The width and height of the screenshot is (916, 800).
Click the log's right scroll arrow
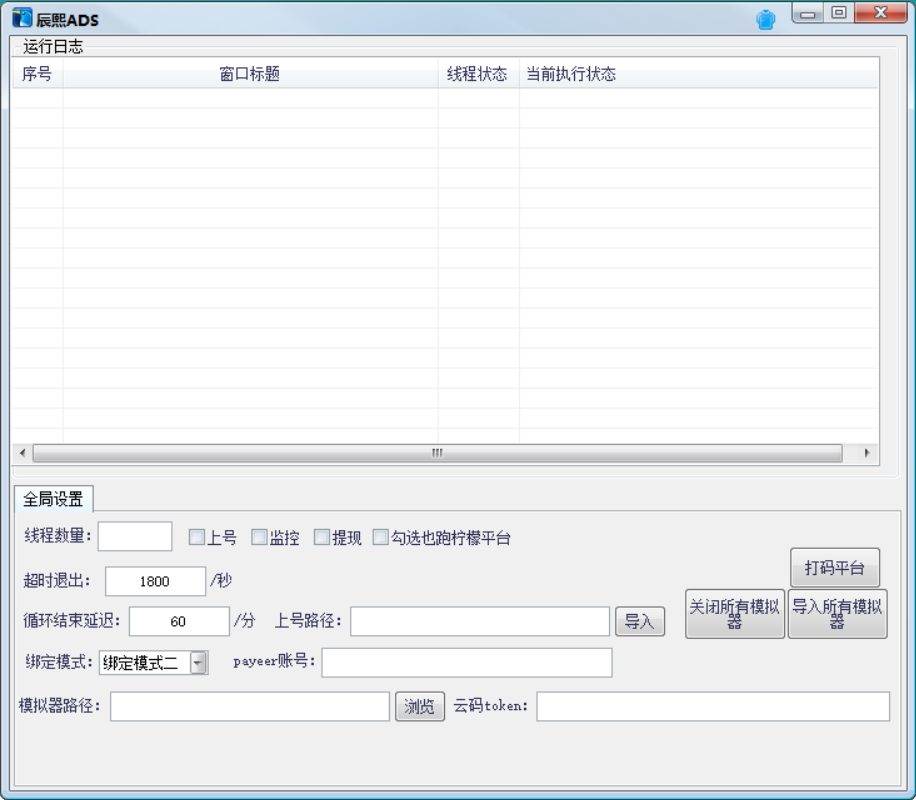pyautogui.click(x=867, y=453)
